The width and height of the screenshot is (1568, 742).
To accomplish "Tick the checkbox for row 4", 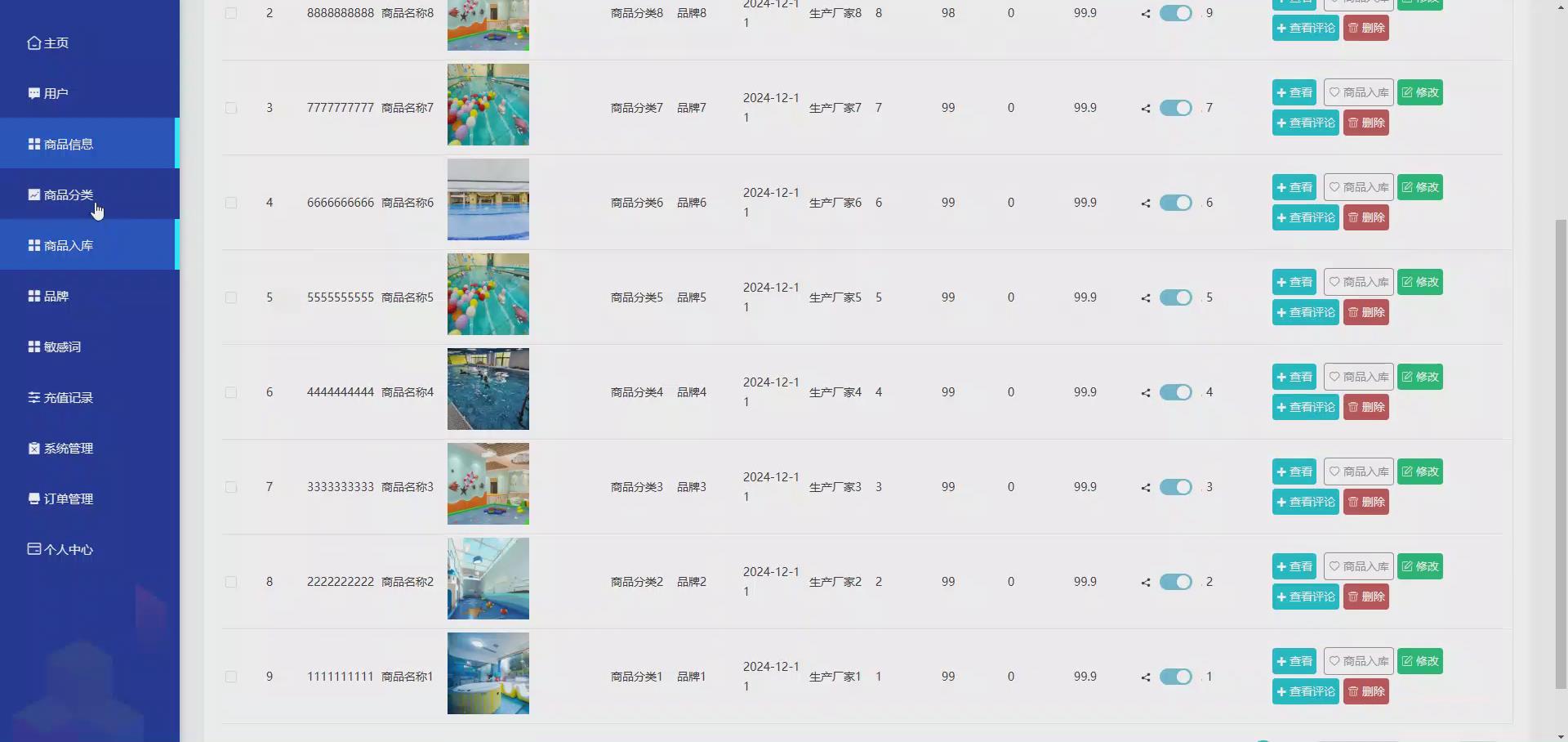I will [x=231, y=203].
